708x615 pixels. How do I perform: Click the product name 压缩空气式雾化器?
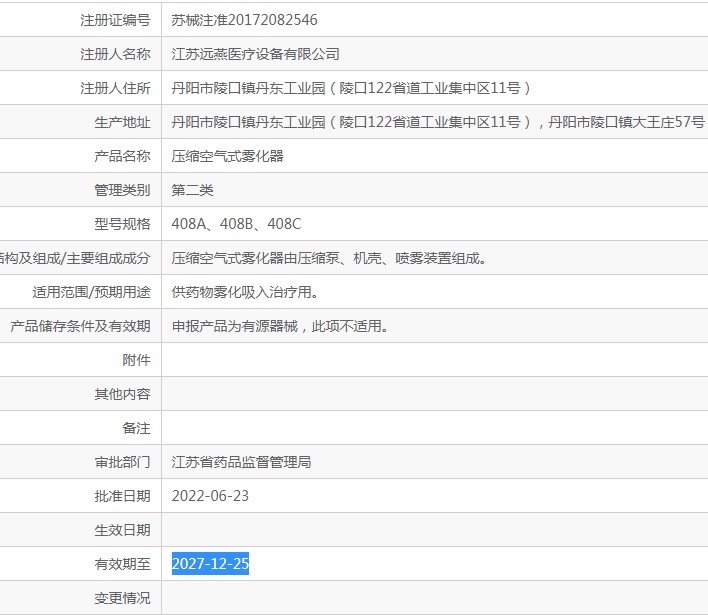click(227, 156)
